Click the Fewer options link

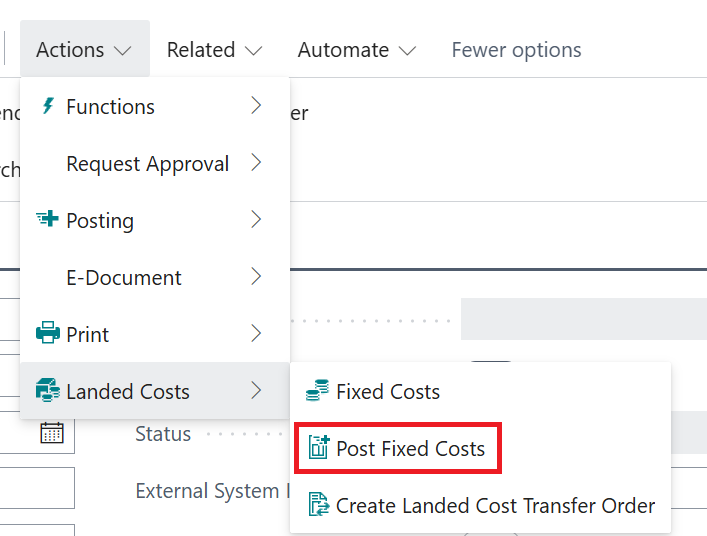(x=516, y=50)
